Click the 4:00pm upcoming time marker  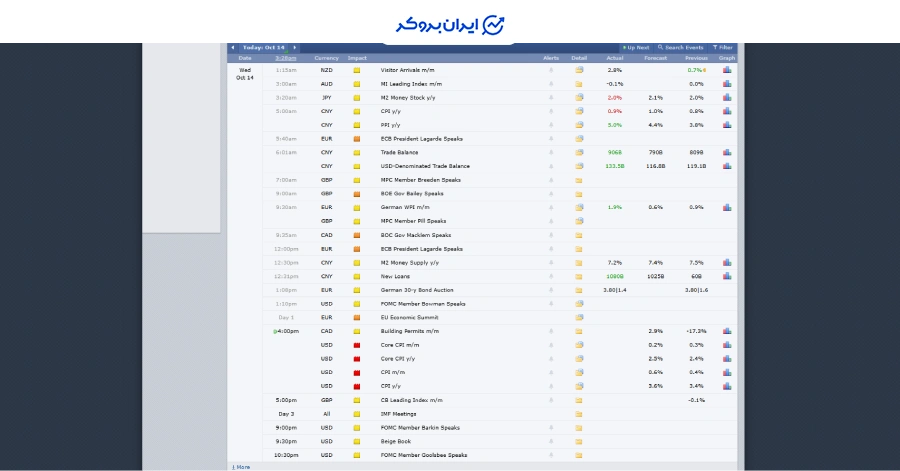[x=286, y=331]
